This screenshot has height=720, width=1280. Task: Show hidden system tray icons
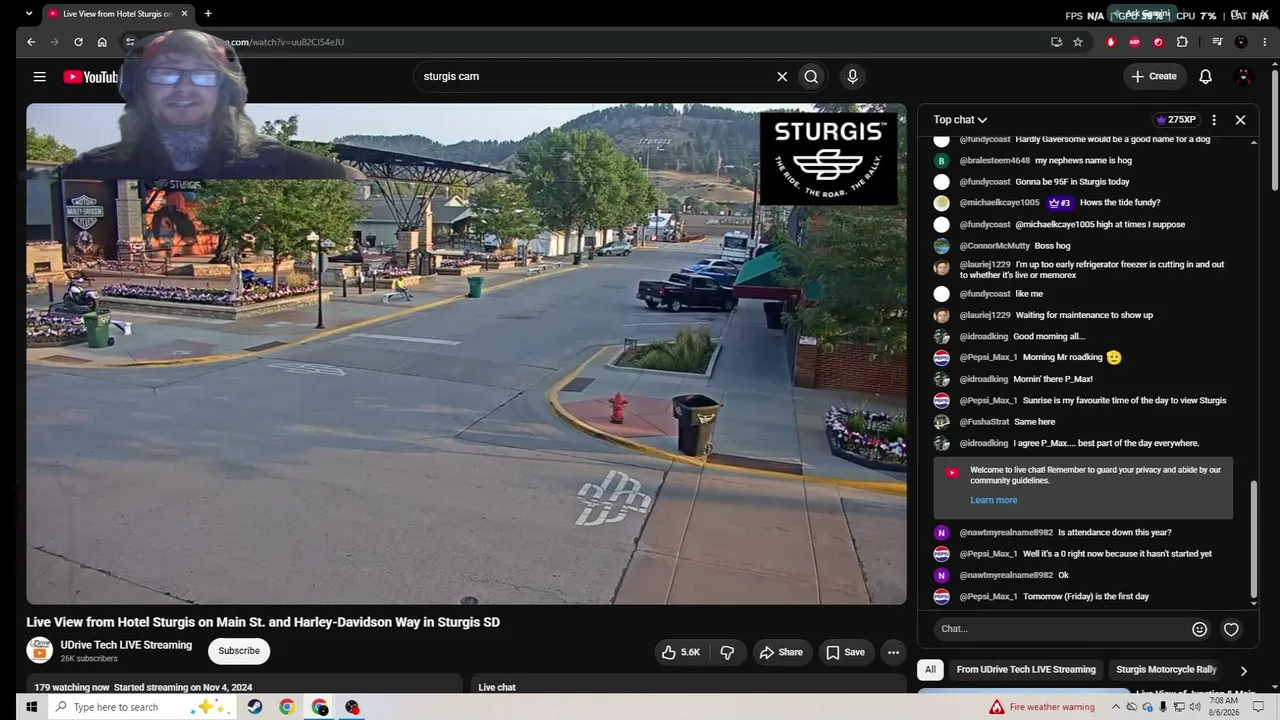click(1116, 707)
